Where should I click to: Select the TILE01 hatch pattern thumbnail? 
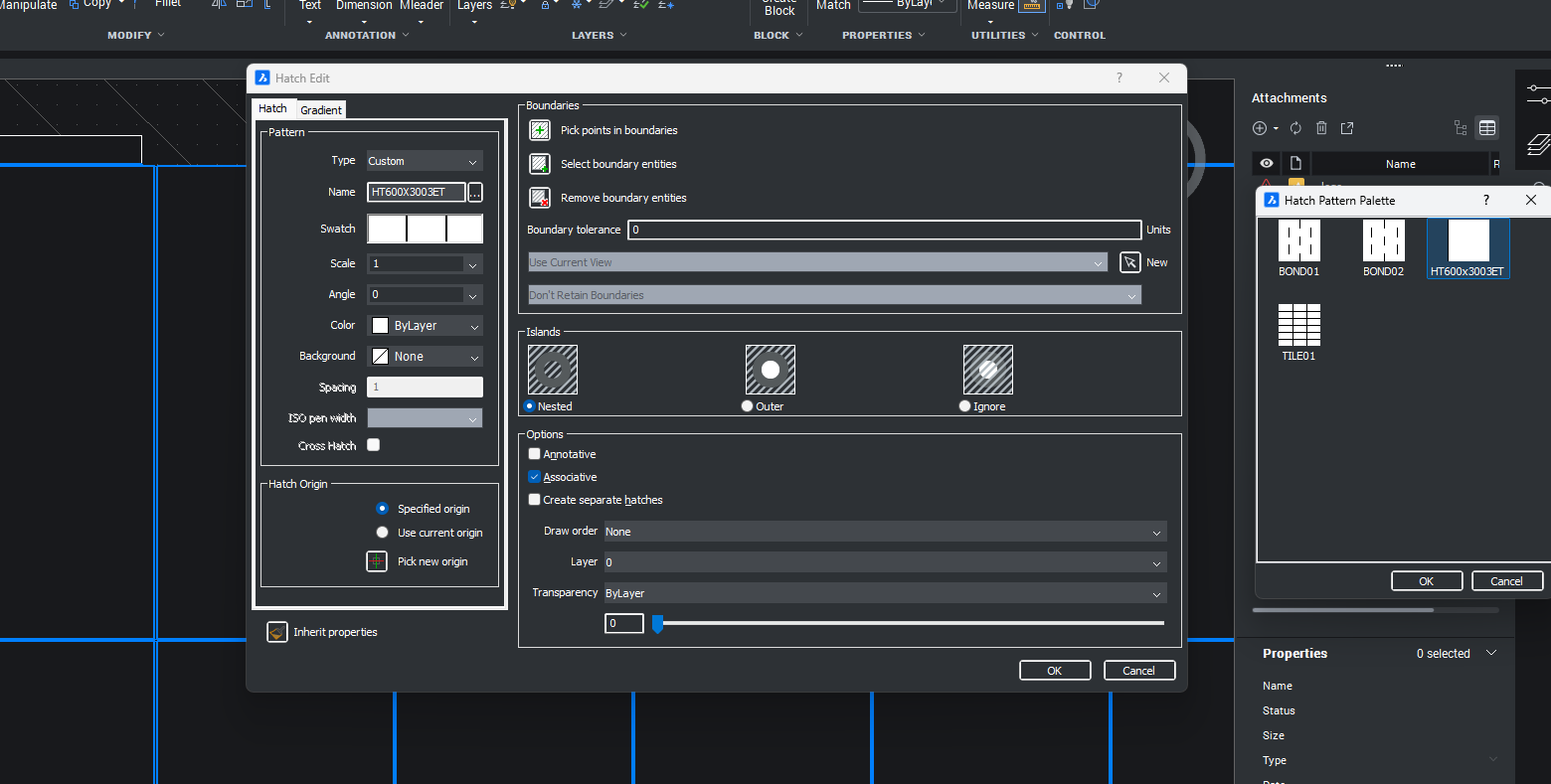coord(1298,325)
